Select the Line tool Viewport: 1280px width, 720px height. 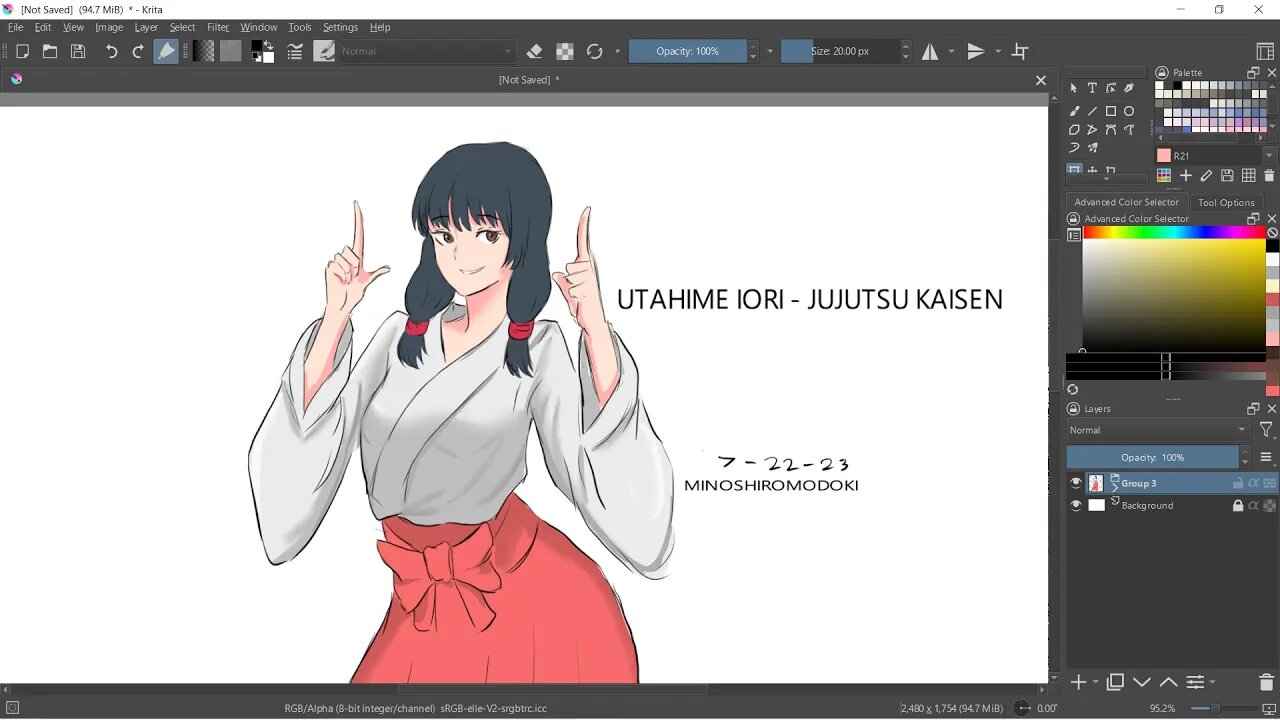[1092, 111]
